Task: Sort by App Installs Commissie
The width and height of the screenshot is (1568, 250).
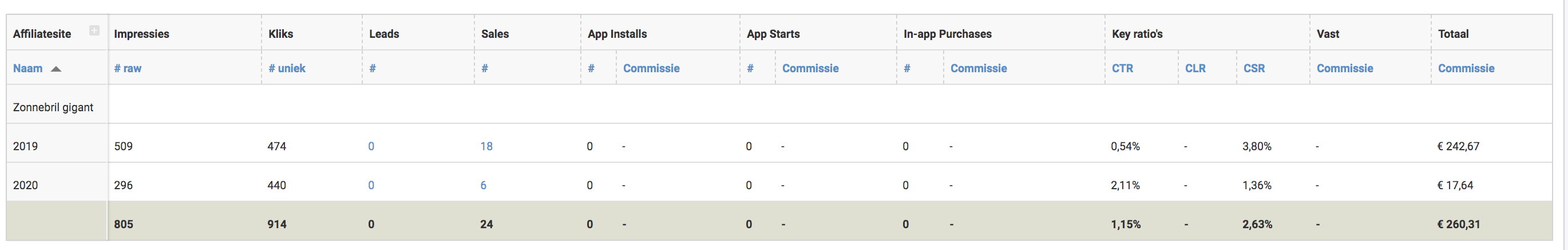Action: 651,68
